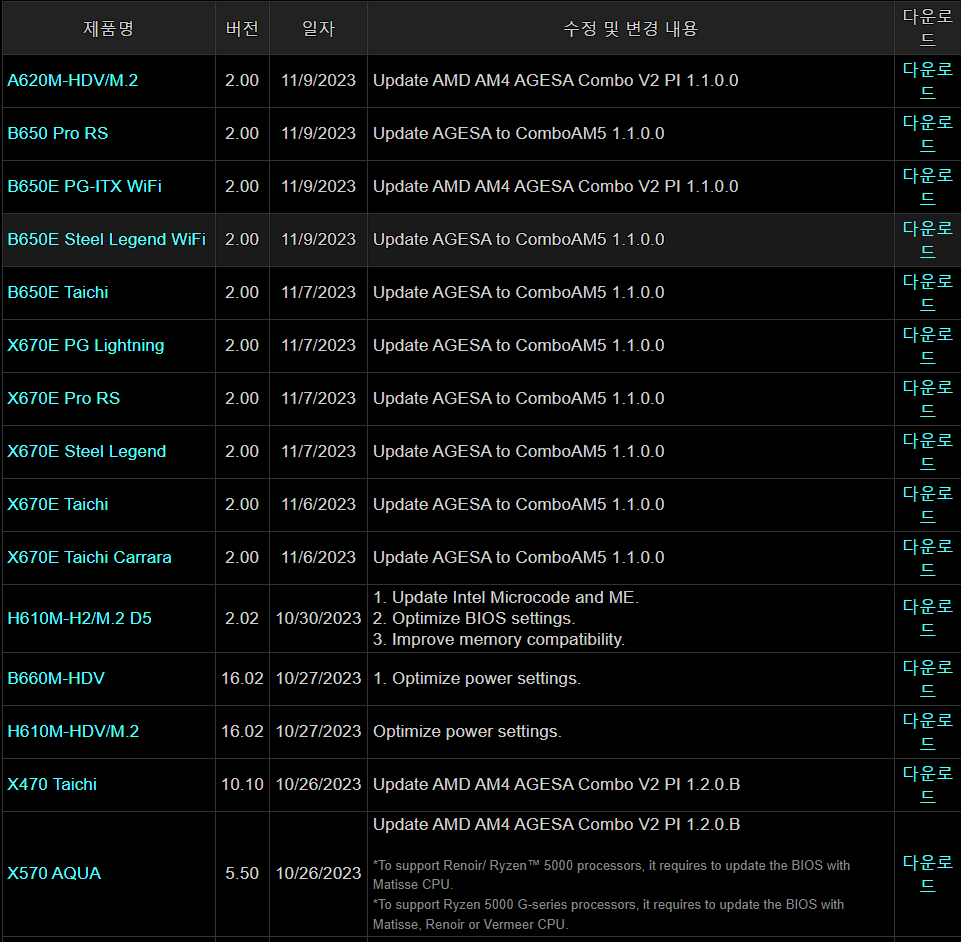Open the X670E Pro RS product link
Viewport: 961px width, 942px height.
click(x=64, y=398)
